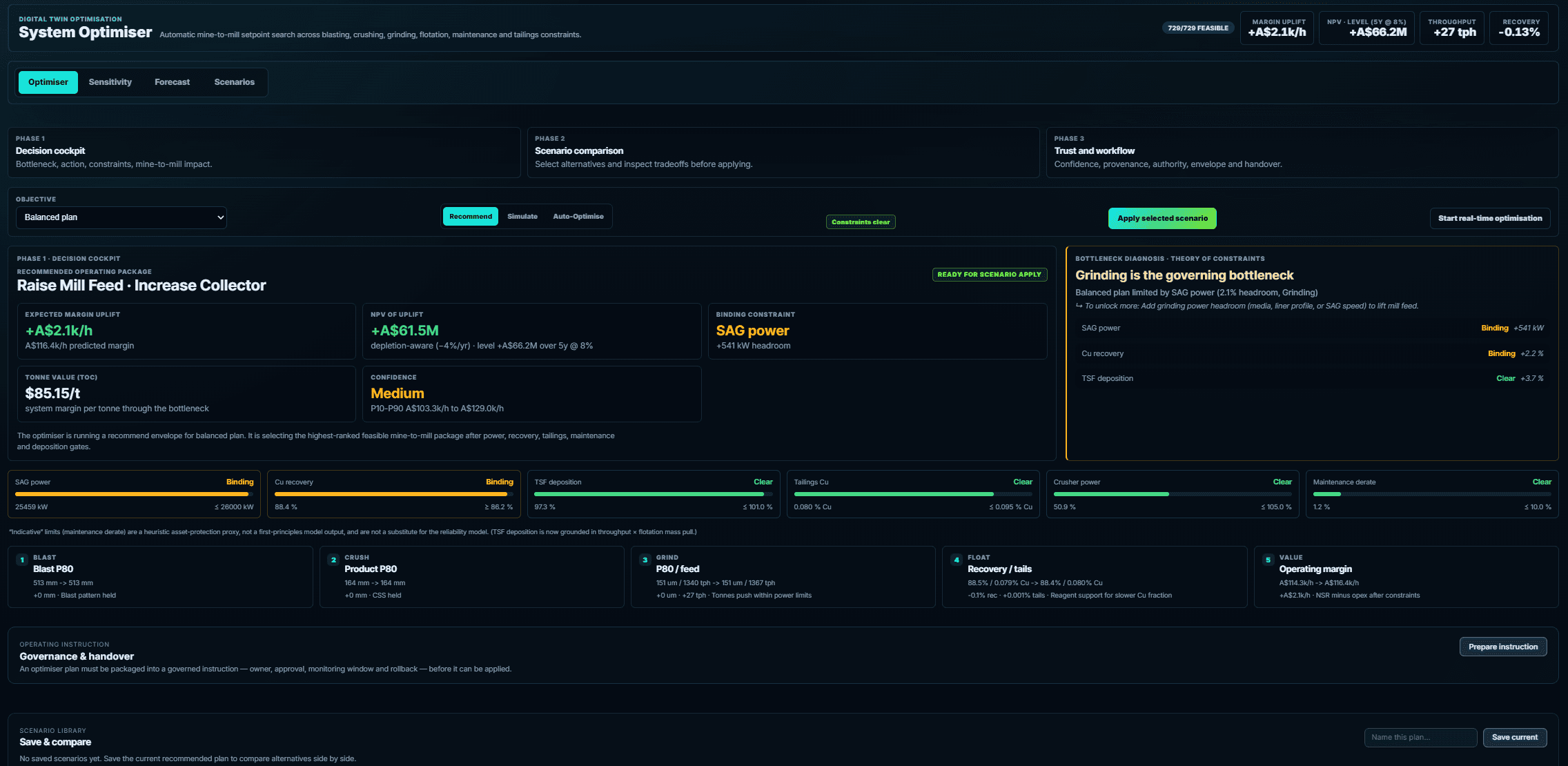1568x766 pixels.
Task: Click Apply selected scenario button
Action: (x=1162, y=218)
